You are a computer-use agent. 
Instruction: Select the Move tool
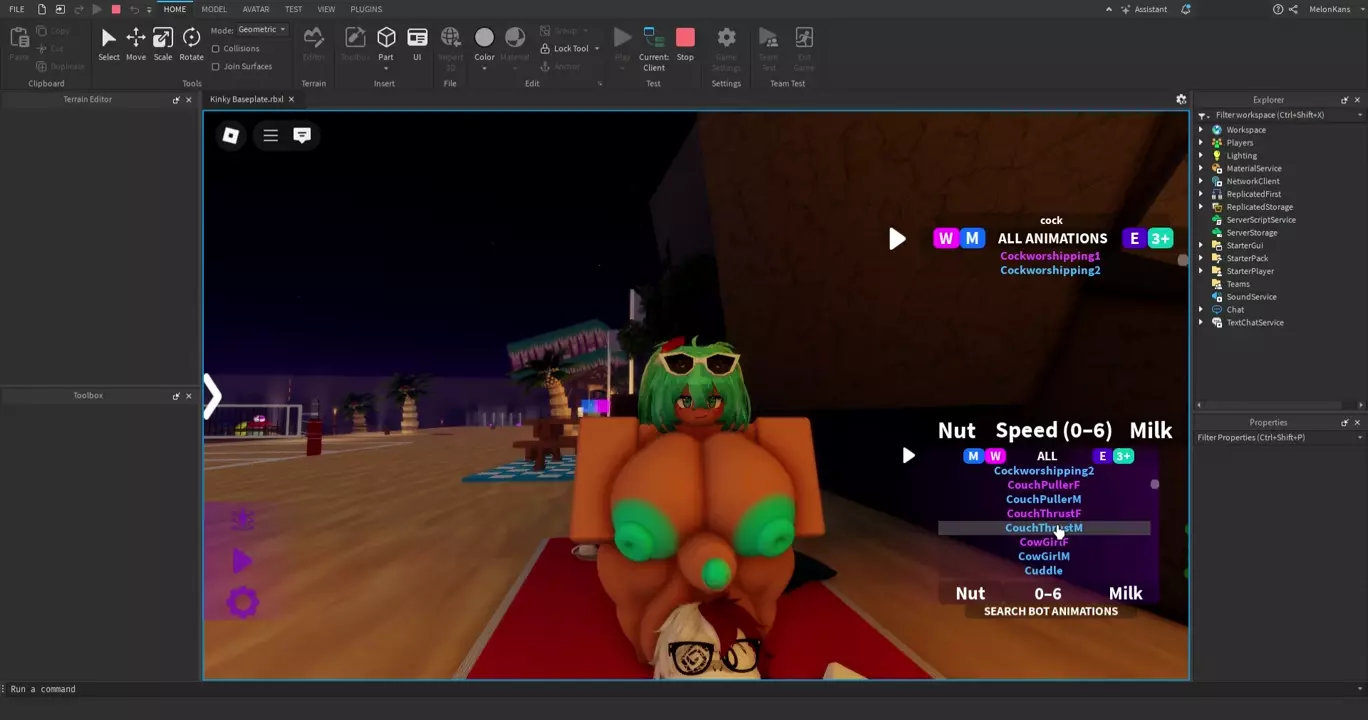(135, 43)
